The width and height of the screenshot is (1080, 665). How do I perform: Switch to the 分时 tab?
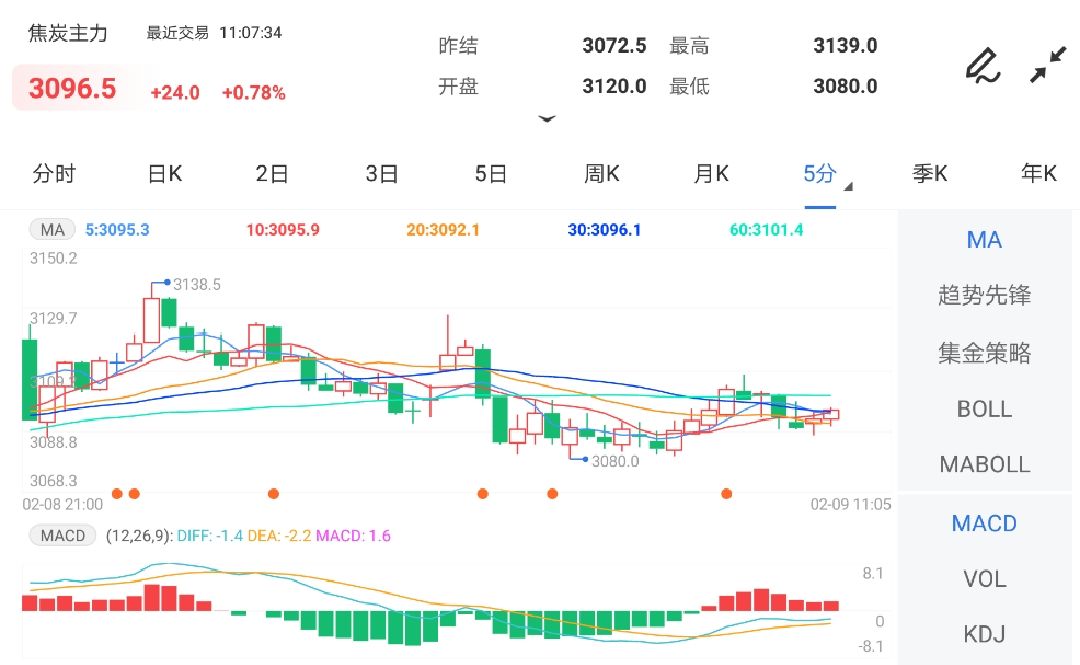(54, 174)
